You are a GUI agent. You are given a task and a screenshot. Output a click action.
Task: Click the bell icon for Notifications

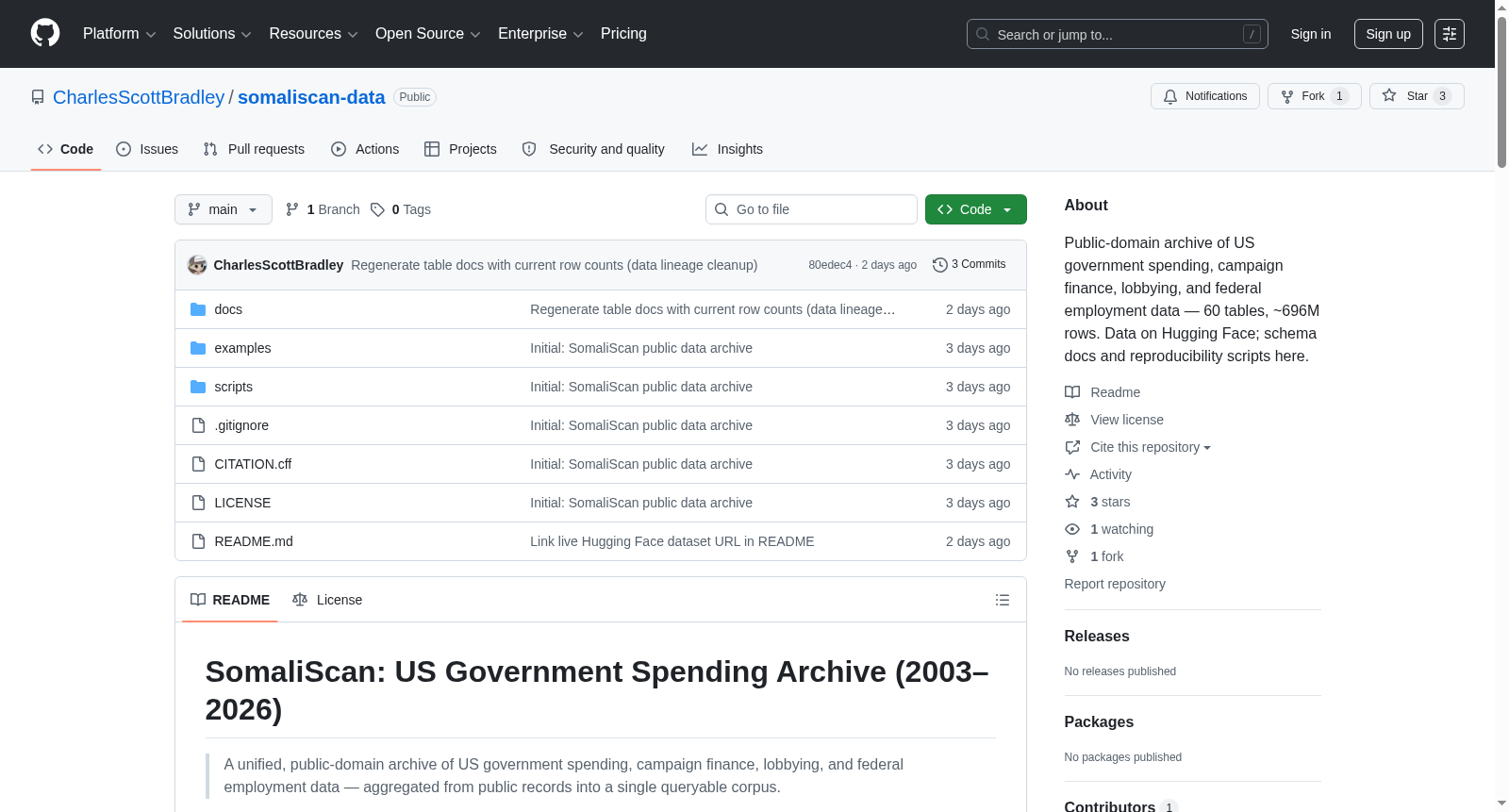pyautogui.click(x=1170, y=96)
